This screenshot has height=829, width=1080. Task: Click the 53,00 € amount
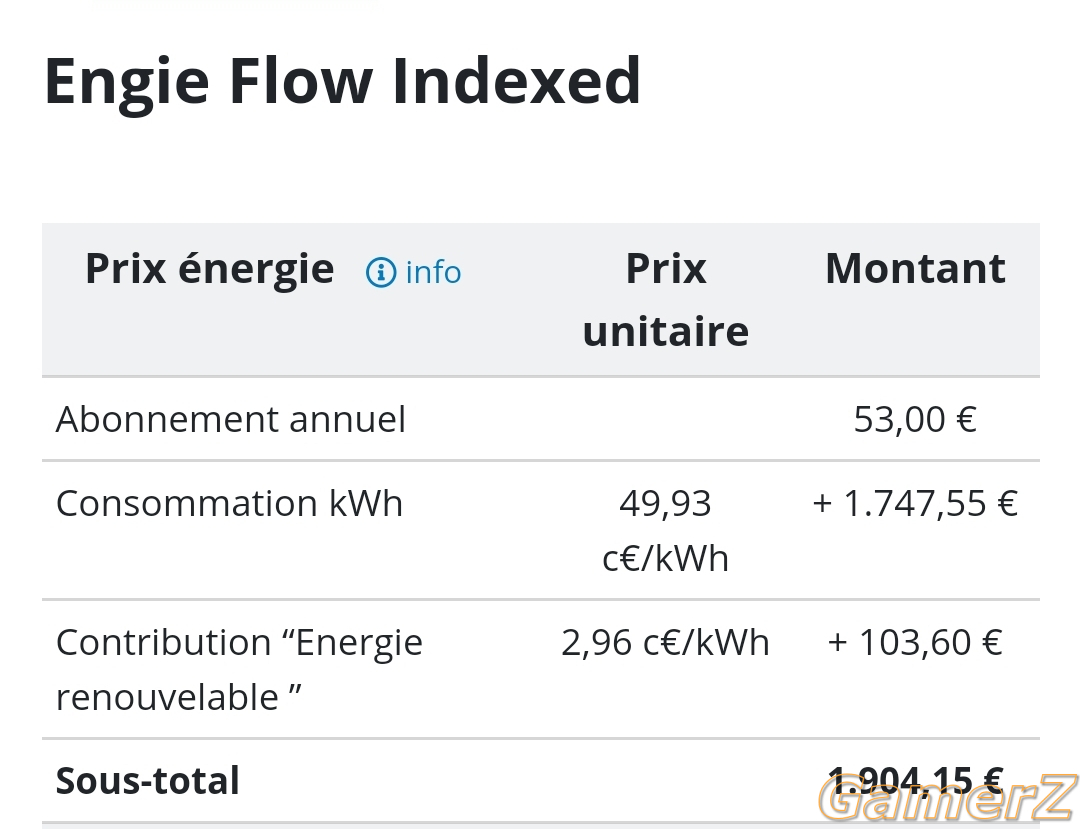click(x=915, y=419)
